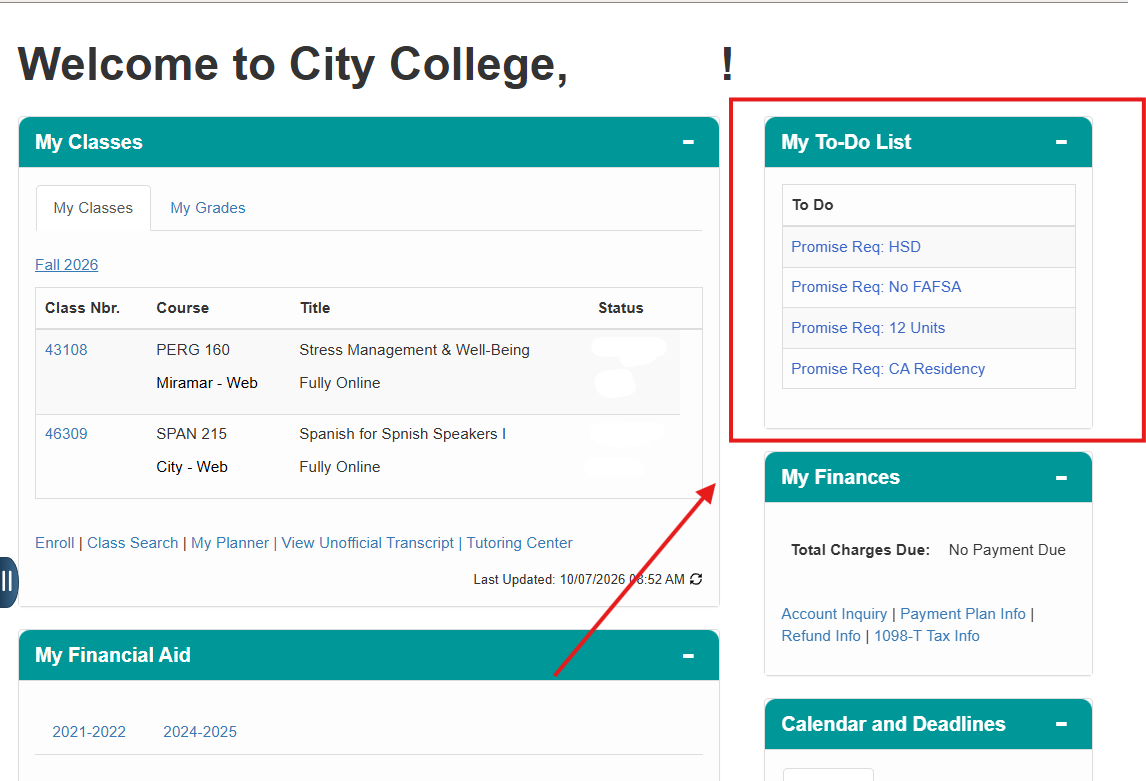
Task: Switch to the My Grades tab
Action: point(208,208)
